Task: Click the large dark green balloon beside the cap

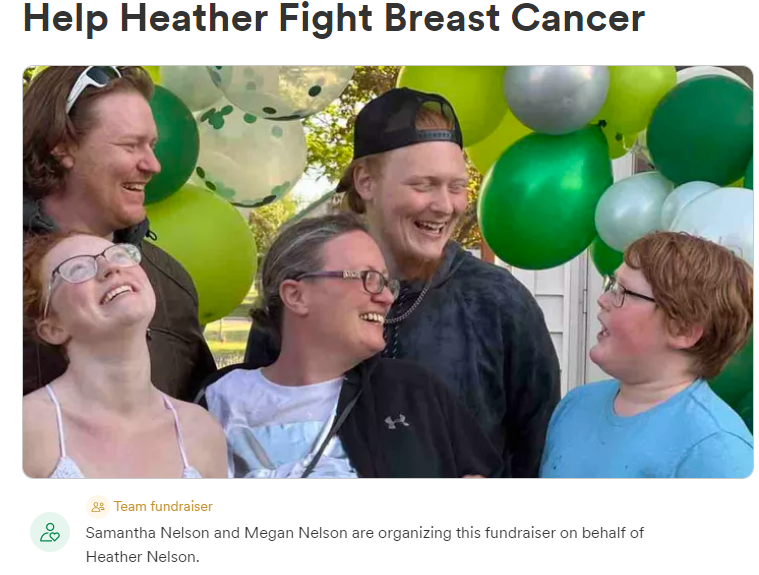Action: tap(544, 199)
